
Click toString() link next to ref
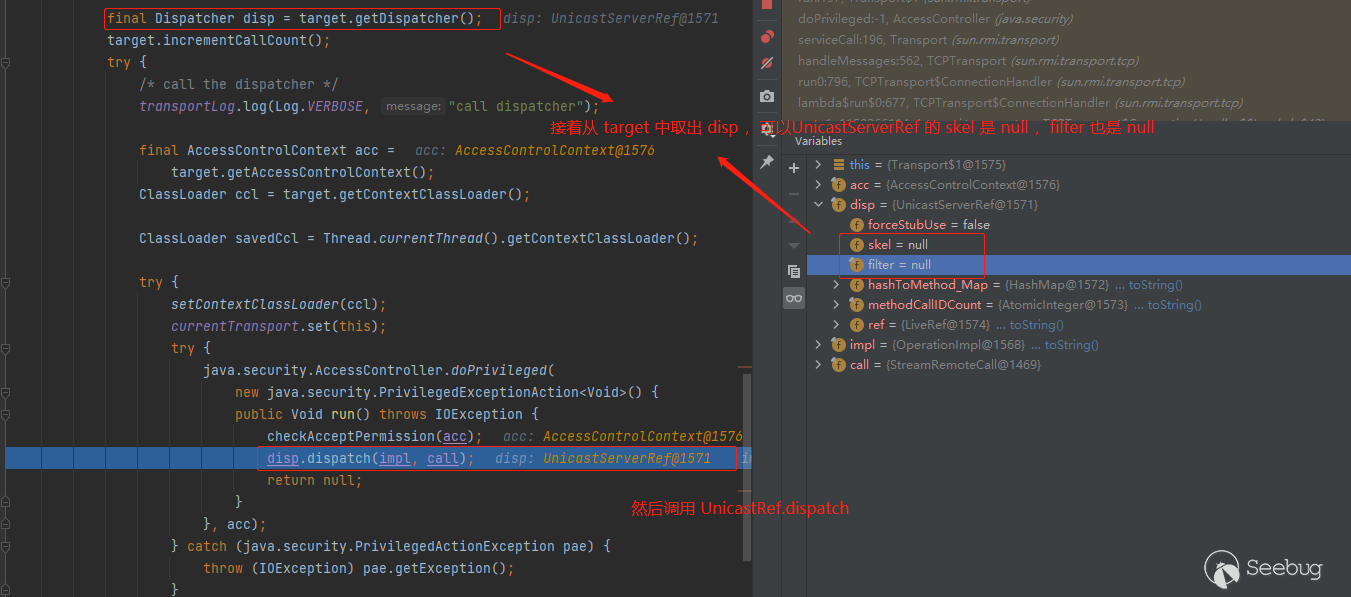coord(1036,325)
